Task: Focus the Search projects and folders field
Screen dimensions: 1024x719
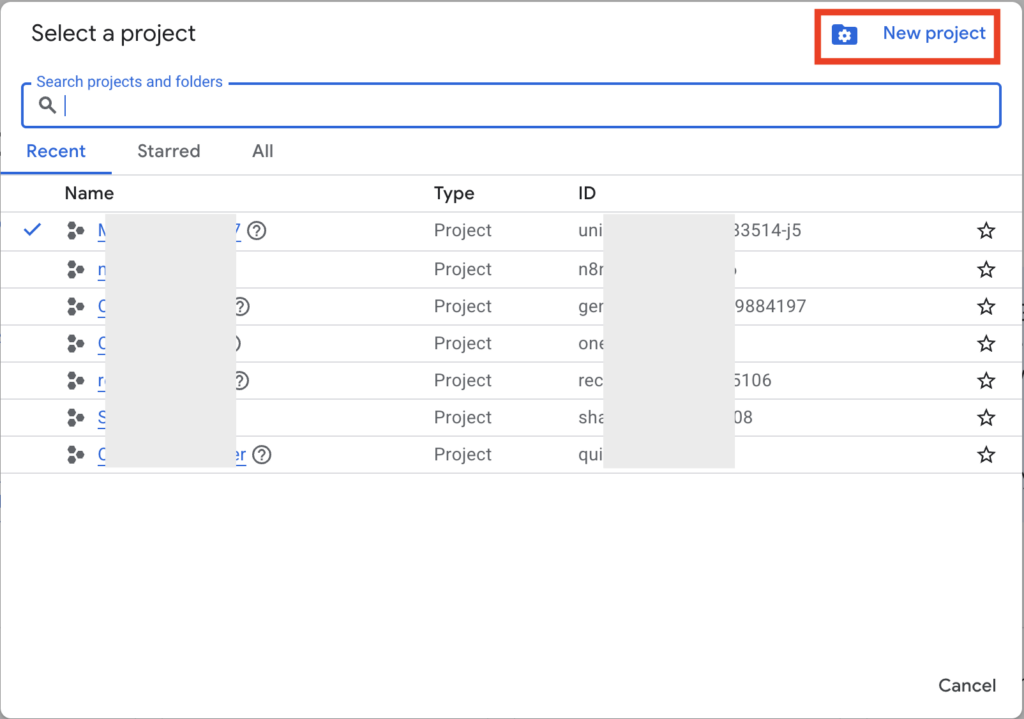Action: [520, 106]
